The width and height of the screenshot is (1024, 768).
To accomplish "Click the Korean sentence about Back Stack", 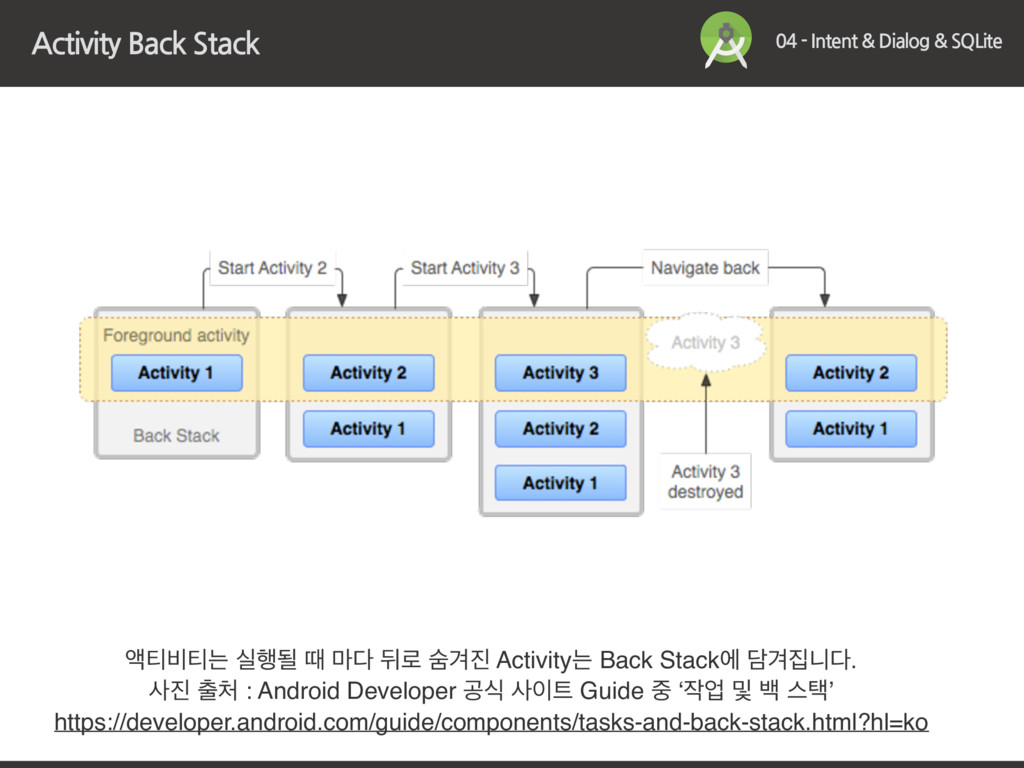I will (490, 660).
